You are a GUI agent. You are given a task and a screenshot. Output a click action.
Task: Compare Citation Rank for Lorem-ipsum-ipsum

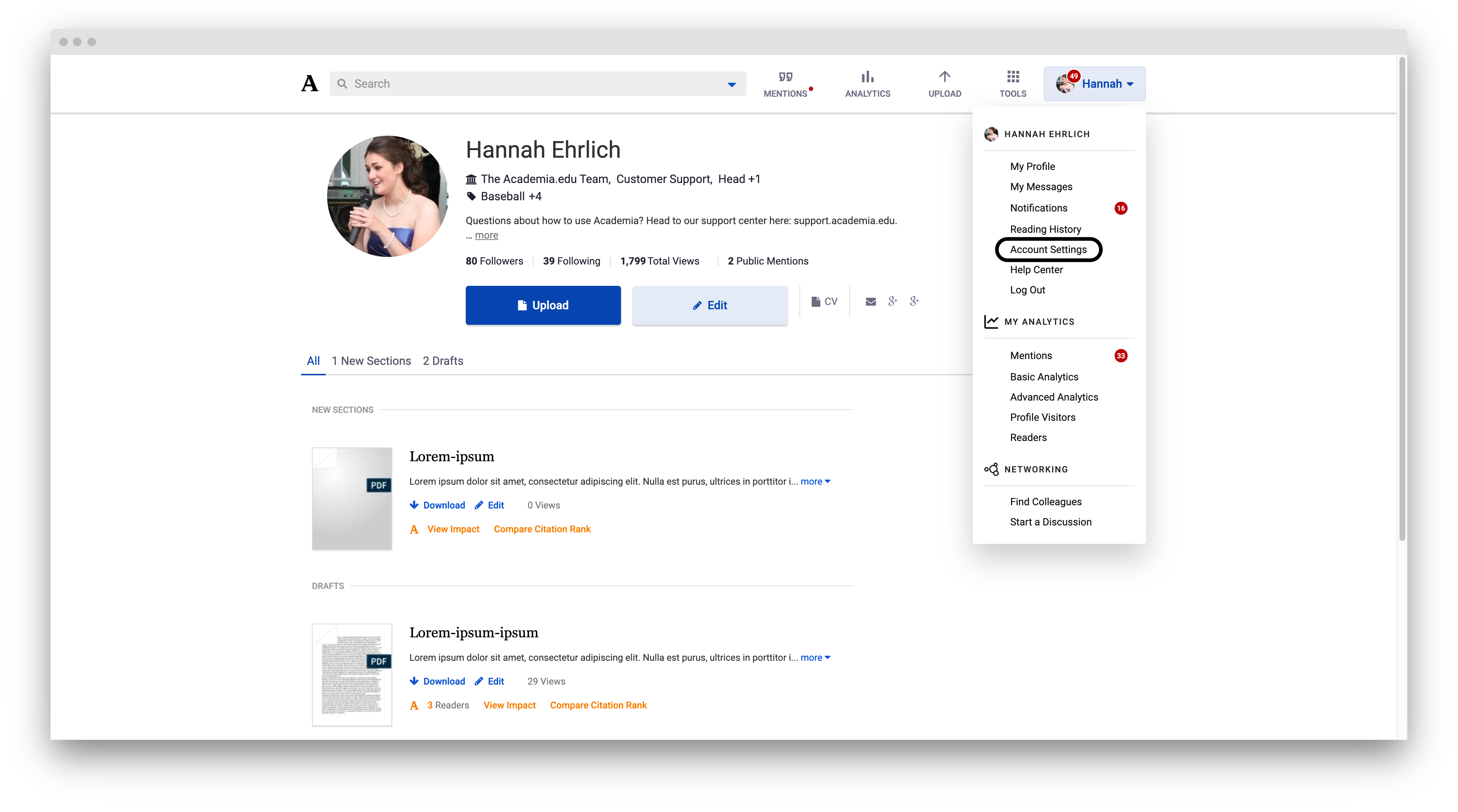pyautogui.click(x=598, y=705)
